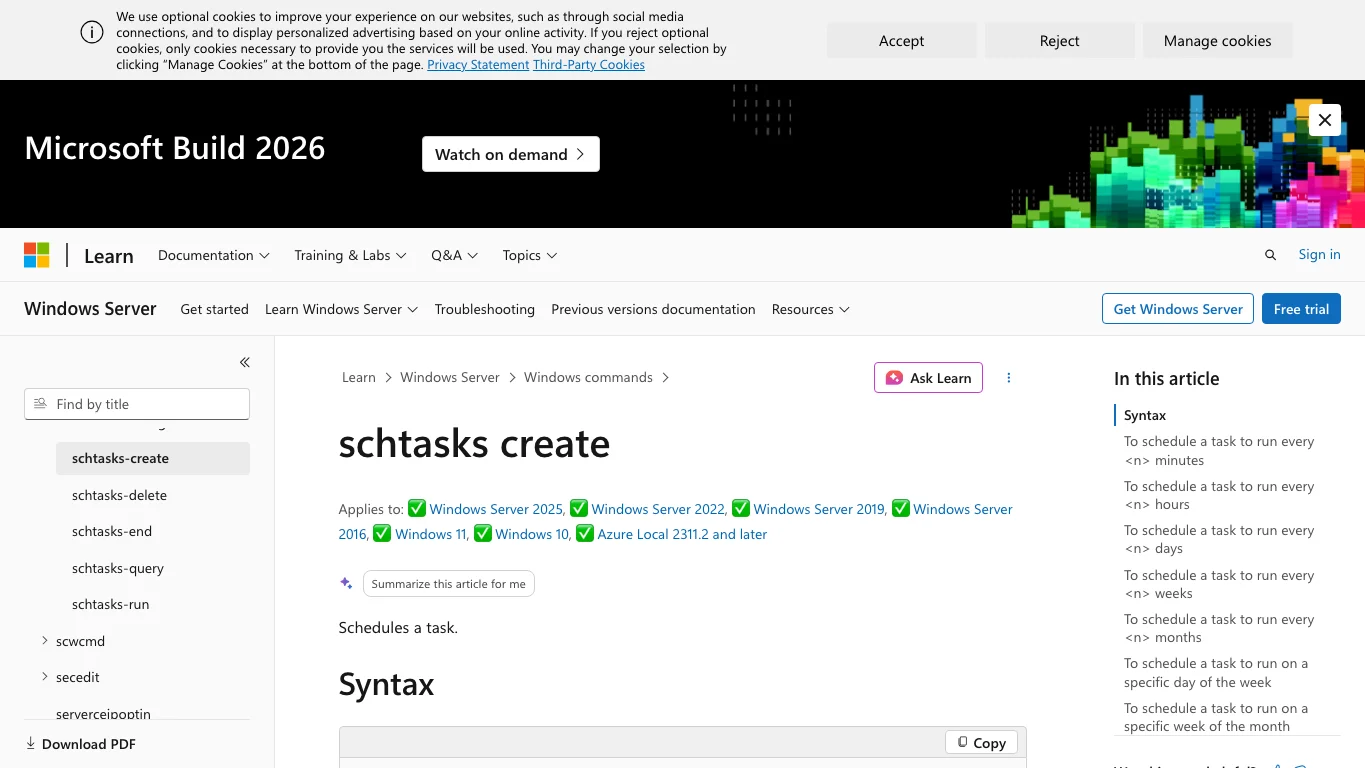The width and height of the screenshot is (1365, 768).
Task: Jump to run every <n> days section
Action: 1219,539
